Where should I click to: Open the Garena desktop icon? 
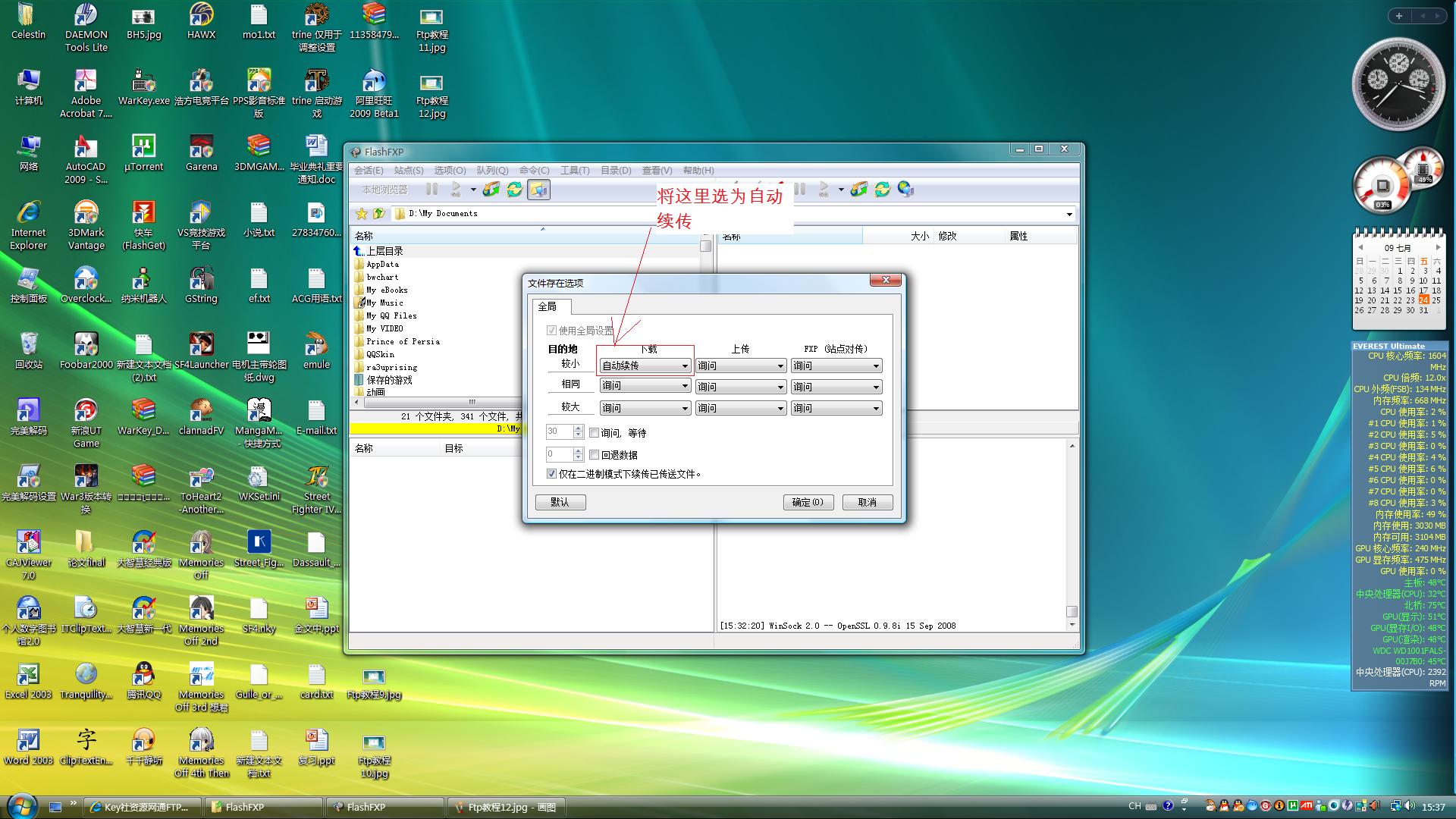tap(201, 152)
